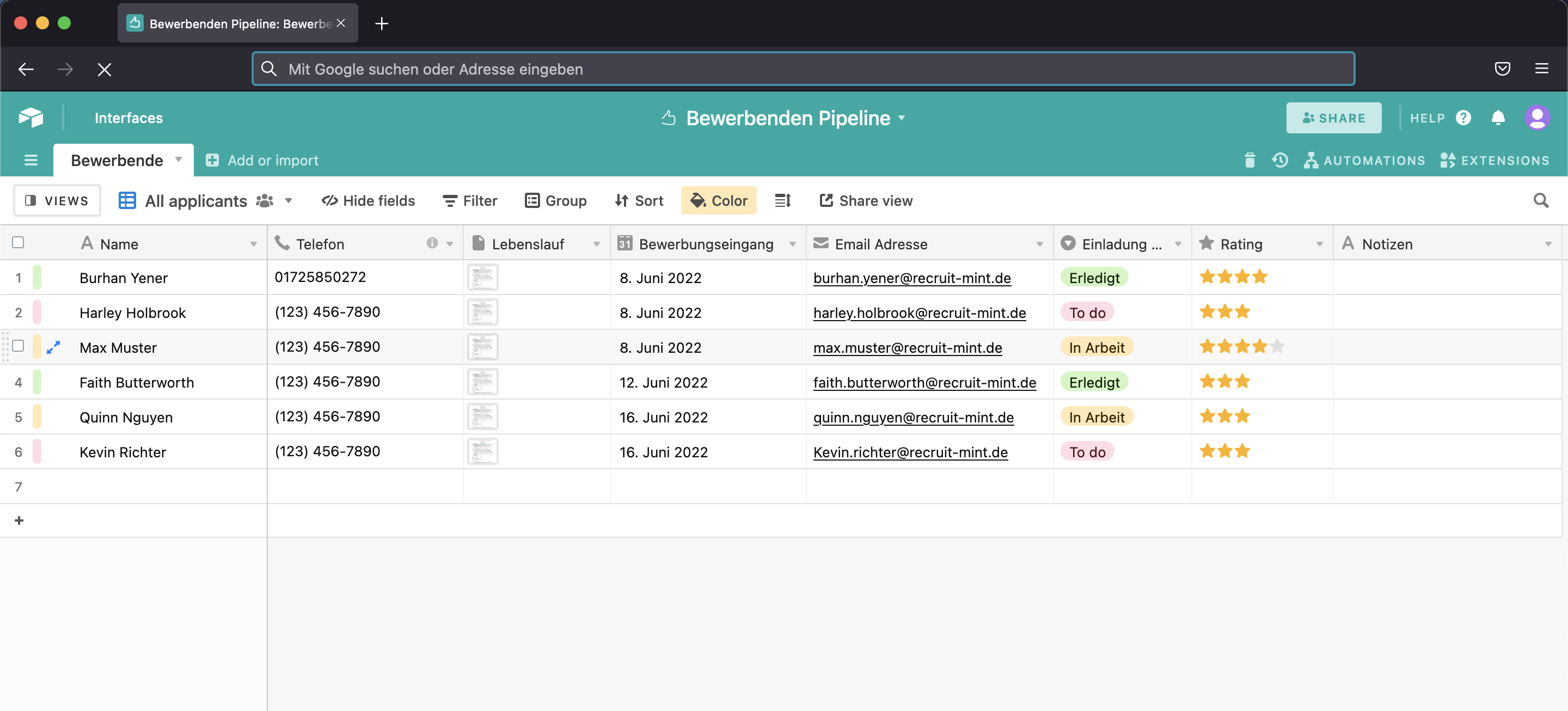This screenshot has width=1568, height=711.
Task: Expand the Bewerbenden Pipeline title dropdown
Action: (902, 118)
